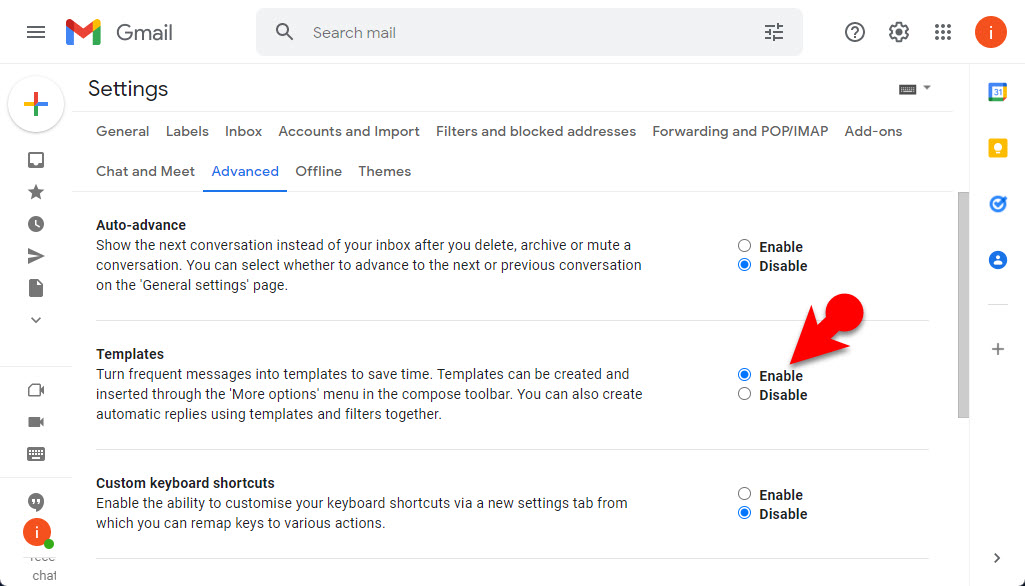Open the main menu hamburger icon

click(36, 32)
